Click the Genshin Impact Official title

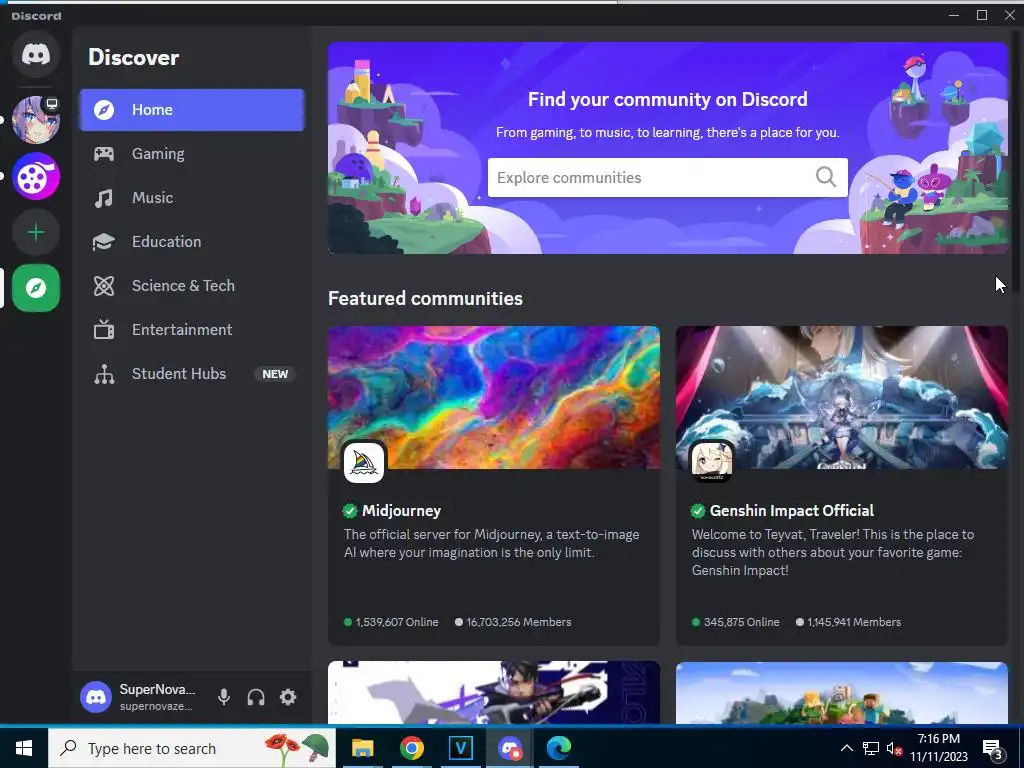coord(792,511)
